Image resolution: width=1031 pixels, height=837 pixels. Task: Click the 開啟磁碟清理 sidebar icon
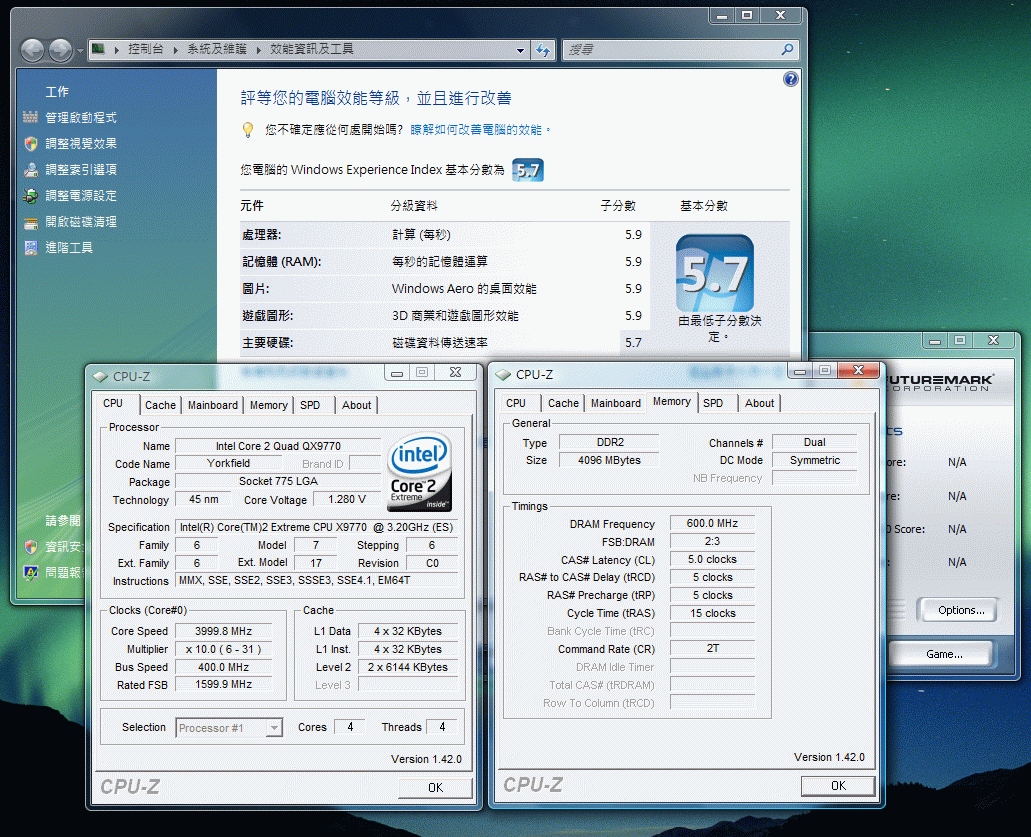pyautogui.click(x=31, y=222)
